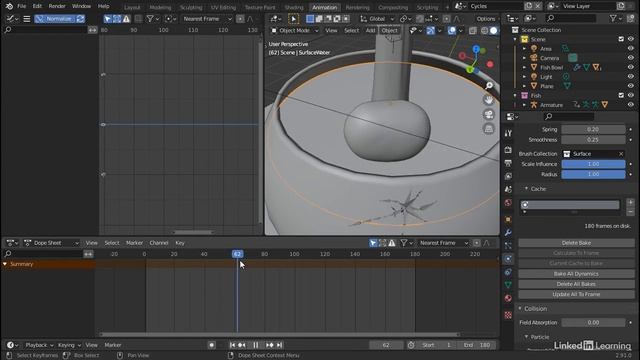Click the Blender logo icon
This screenshot has height=360, width=640.
(9, 6)
